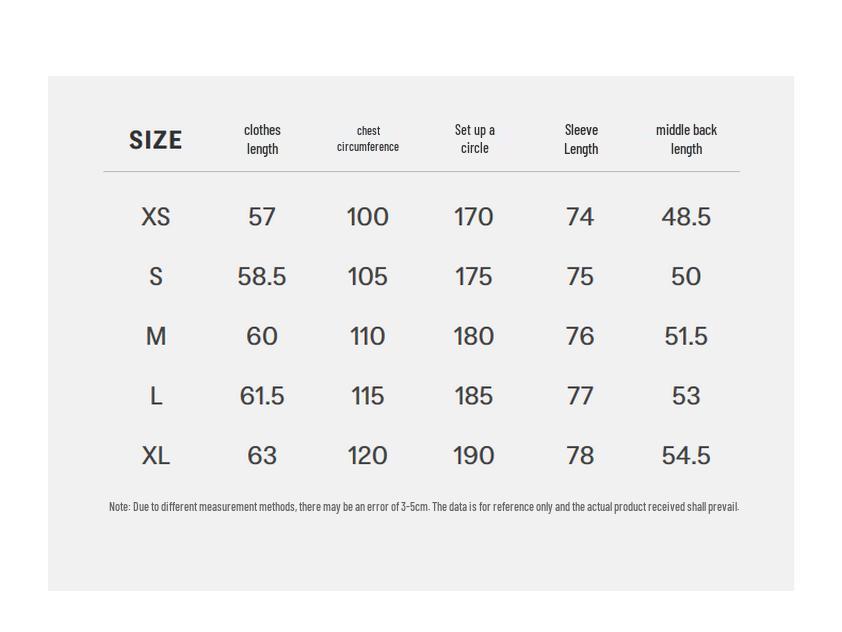Screen dimensions: 842x632
Task: Select the 78 sleeve length value
Action: 580,456
